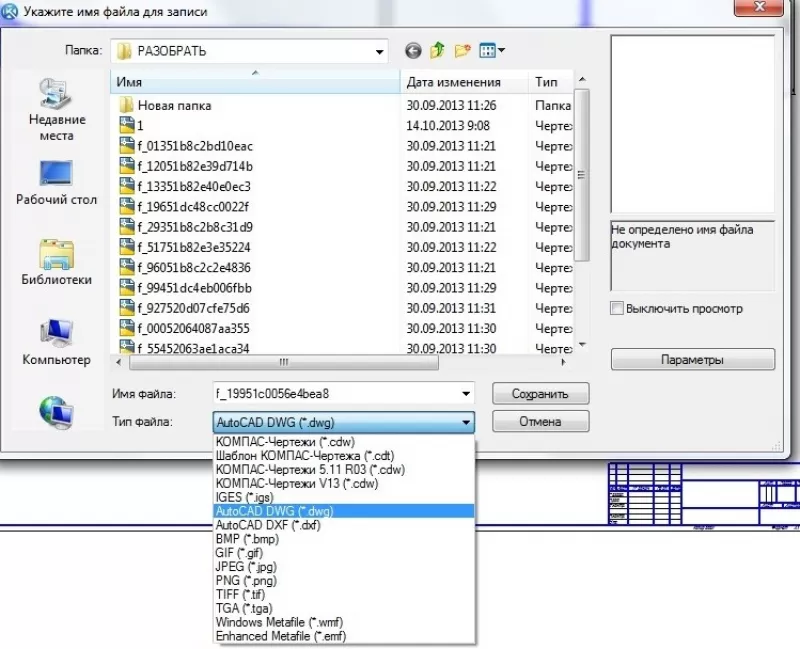
Task: Click date 14.10.2013 9:08 cell
Action: coord(447,126)
